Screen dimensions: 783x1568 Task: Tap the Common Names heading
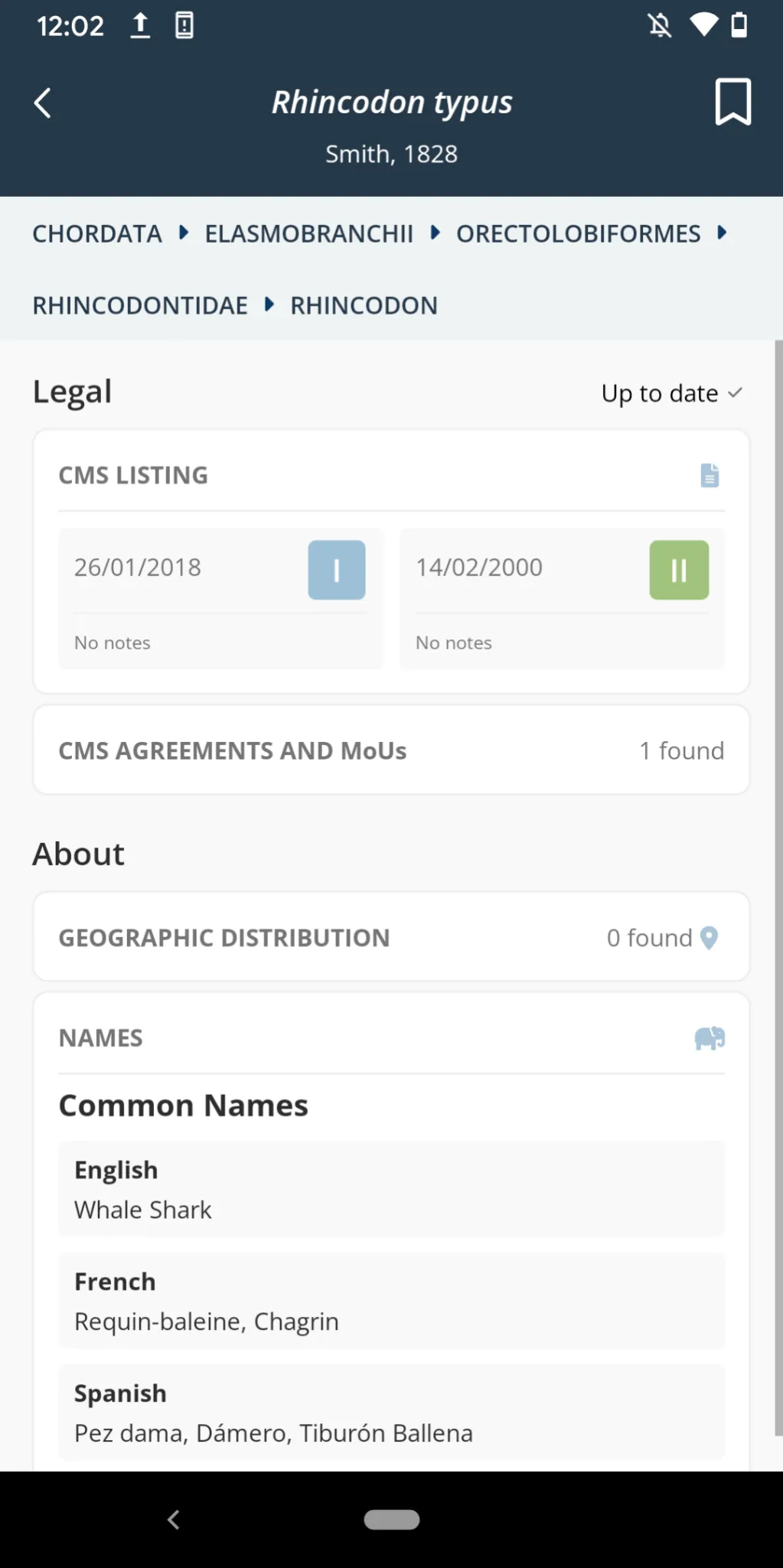pyautogui.click(x=184, y=1106)
